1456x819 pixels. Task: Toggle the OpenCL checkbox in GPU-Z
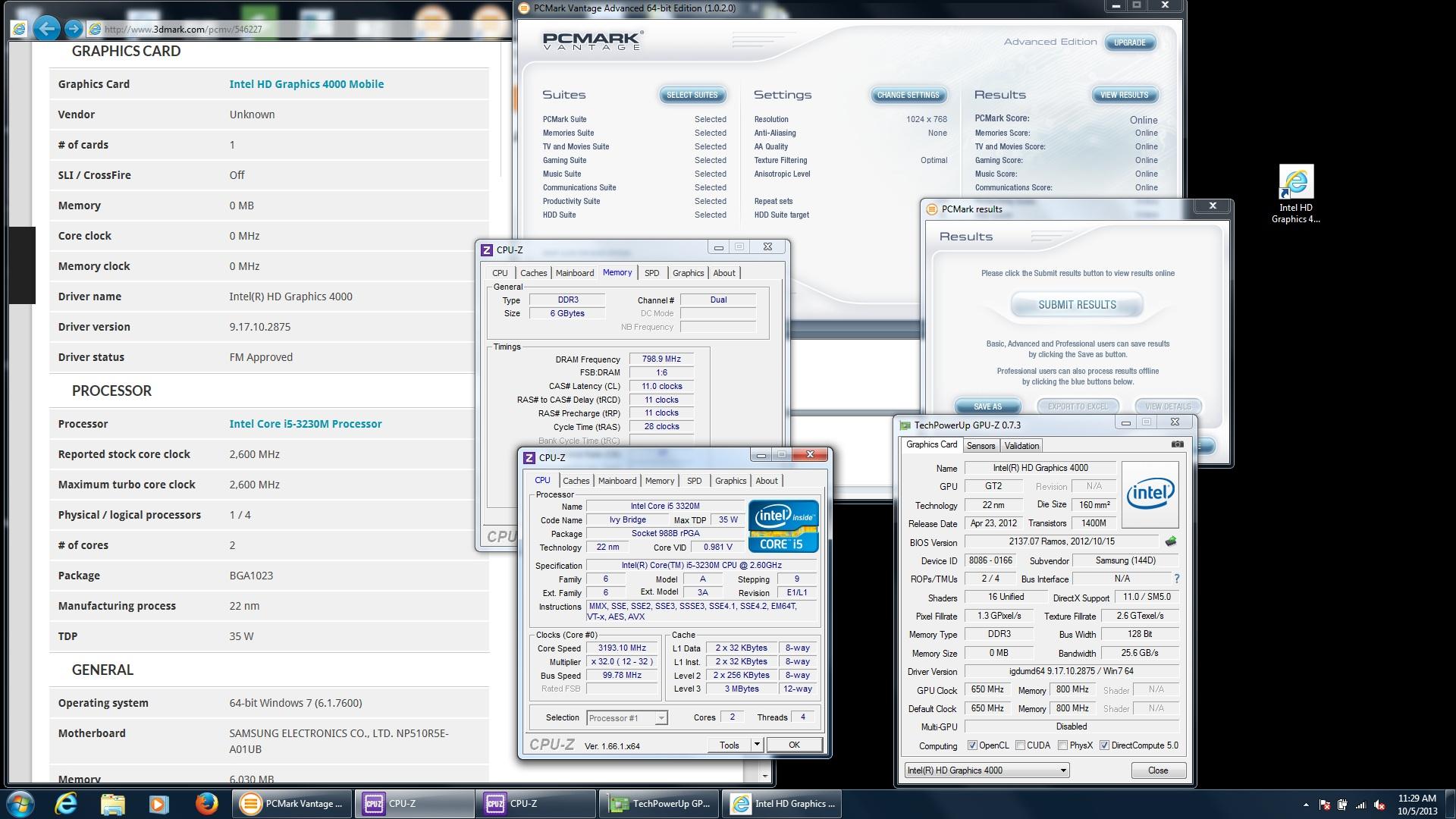971,745
